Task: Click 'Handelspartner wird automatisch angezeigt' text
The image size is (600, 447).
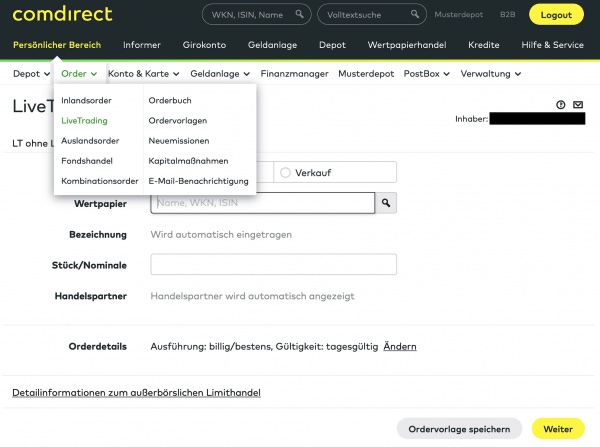Action: pyautogui.click(x=253, y=296)
